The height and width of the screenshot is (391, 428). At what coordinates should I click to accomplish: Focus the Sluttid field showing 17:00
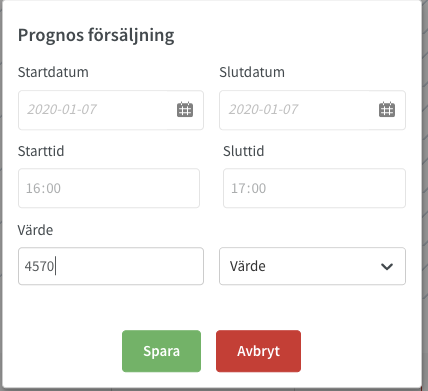point(314,188)
